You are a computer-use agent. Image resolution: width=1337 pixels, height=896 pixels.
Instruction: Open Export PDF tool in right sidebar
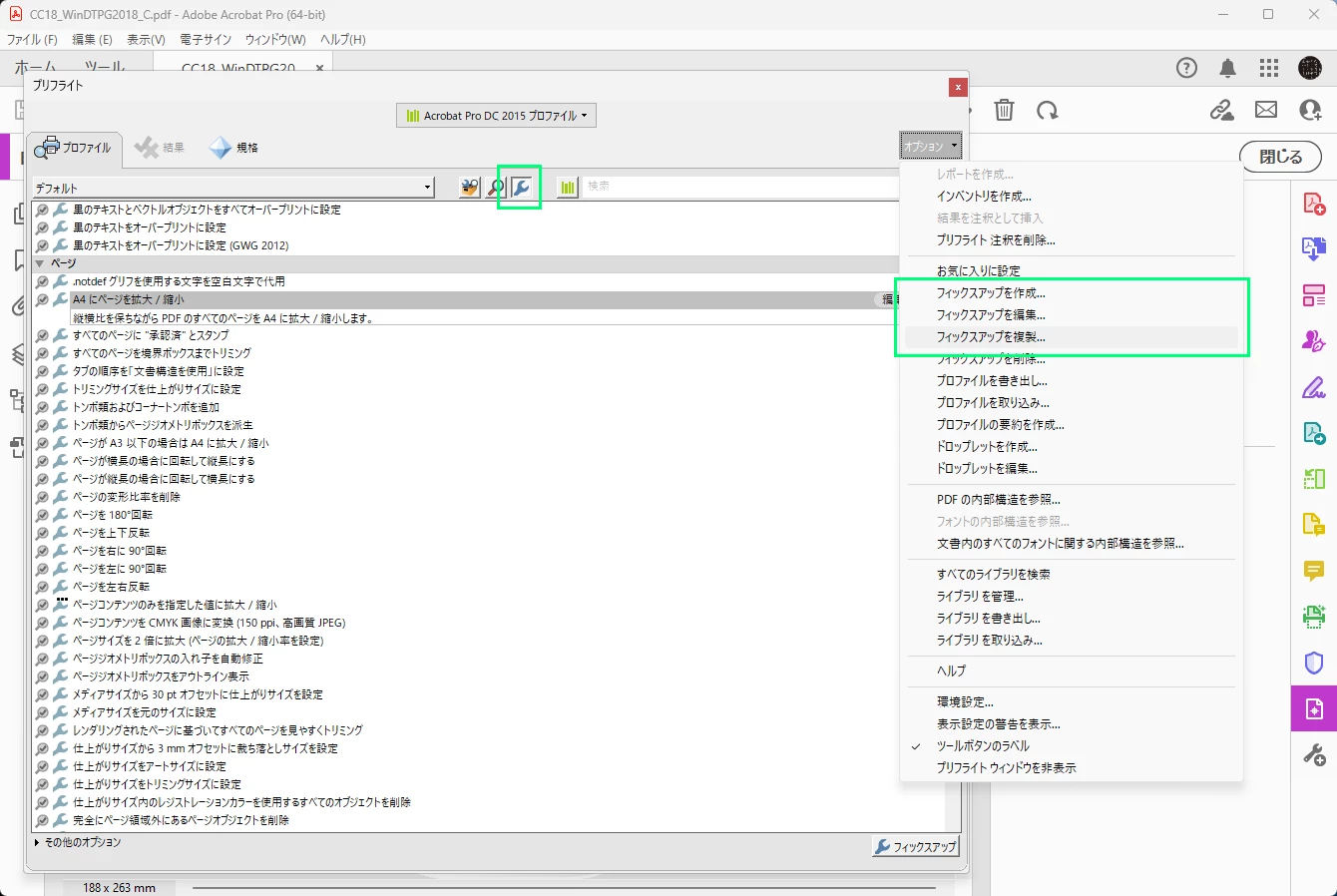[1314, 433]
